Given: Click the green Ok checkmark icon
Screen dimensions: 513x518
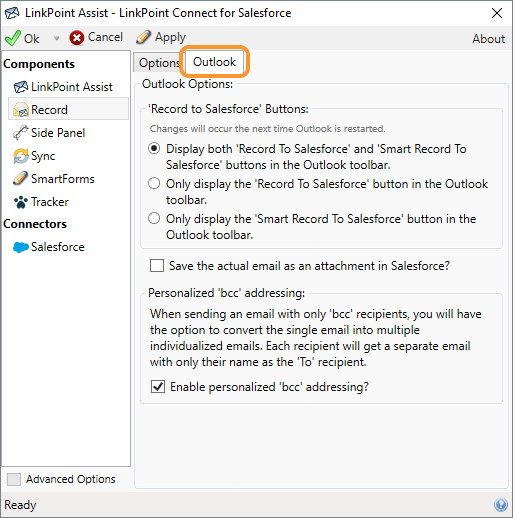Looking at the screenshot, I should (13, 38).
